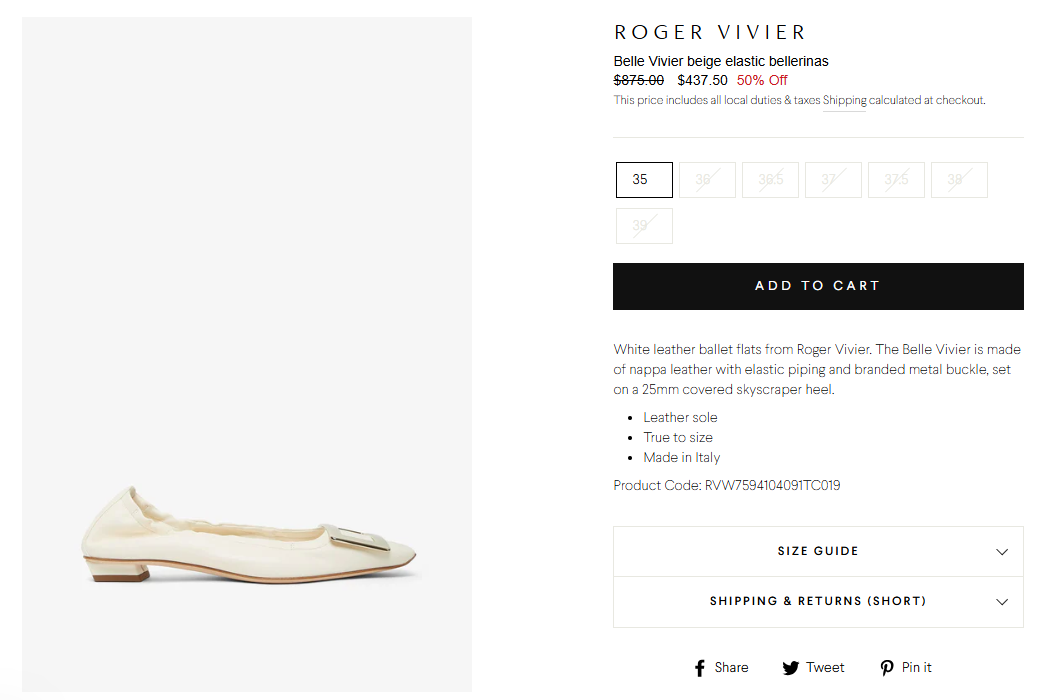This screenshot has height=700, width=1038.
Task: Pick the unavailable size 36.5 option
Action: tap(770, 180)
